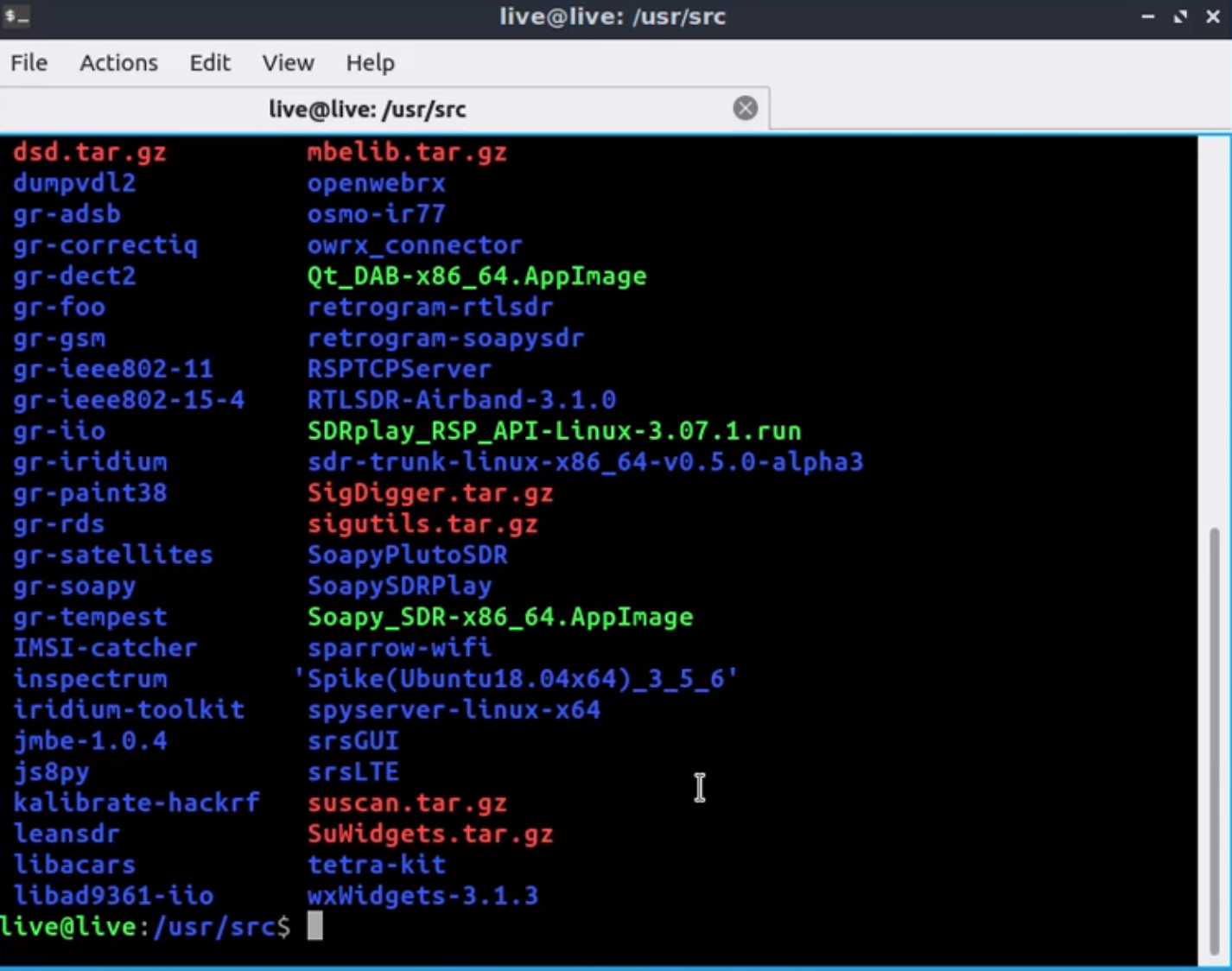Image resolution: width=1232 pixels, height=971 pixels.
Task: Click the IMSI-catcher directory name
Action: pos(105,648)
